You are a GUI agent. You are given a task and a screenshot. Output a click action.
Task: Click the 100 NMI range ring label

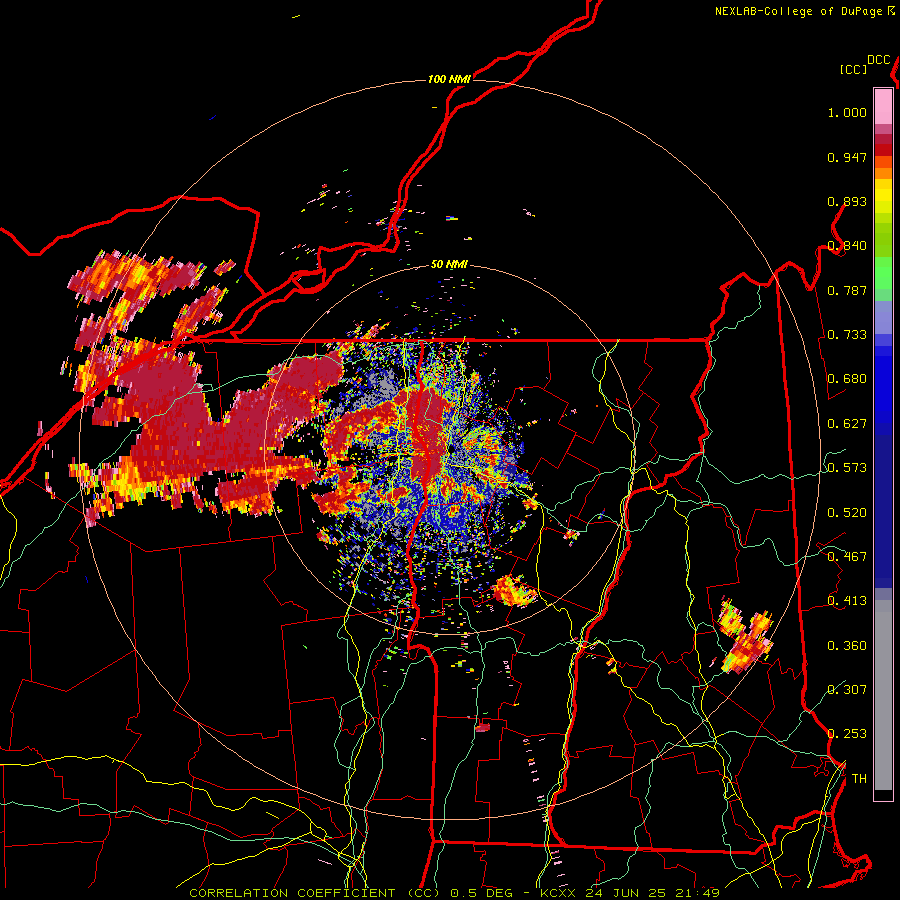(449, 79)
